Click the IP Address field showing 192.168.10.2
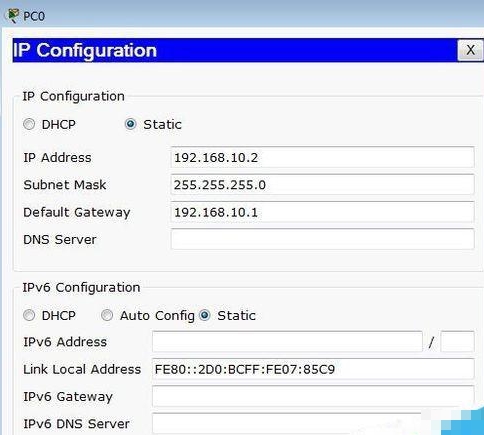The height and width of the screenshot is (435, 484). coord(322,157)
